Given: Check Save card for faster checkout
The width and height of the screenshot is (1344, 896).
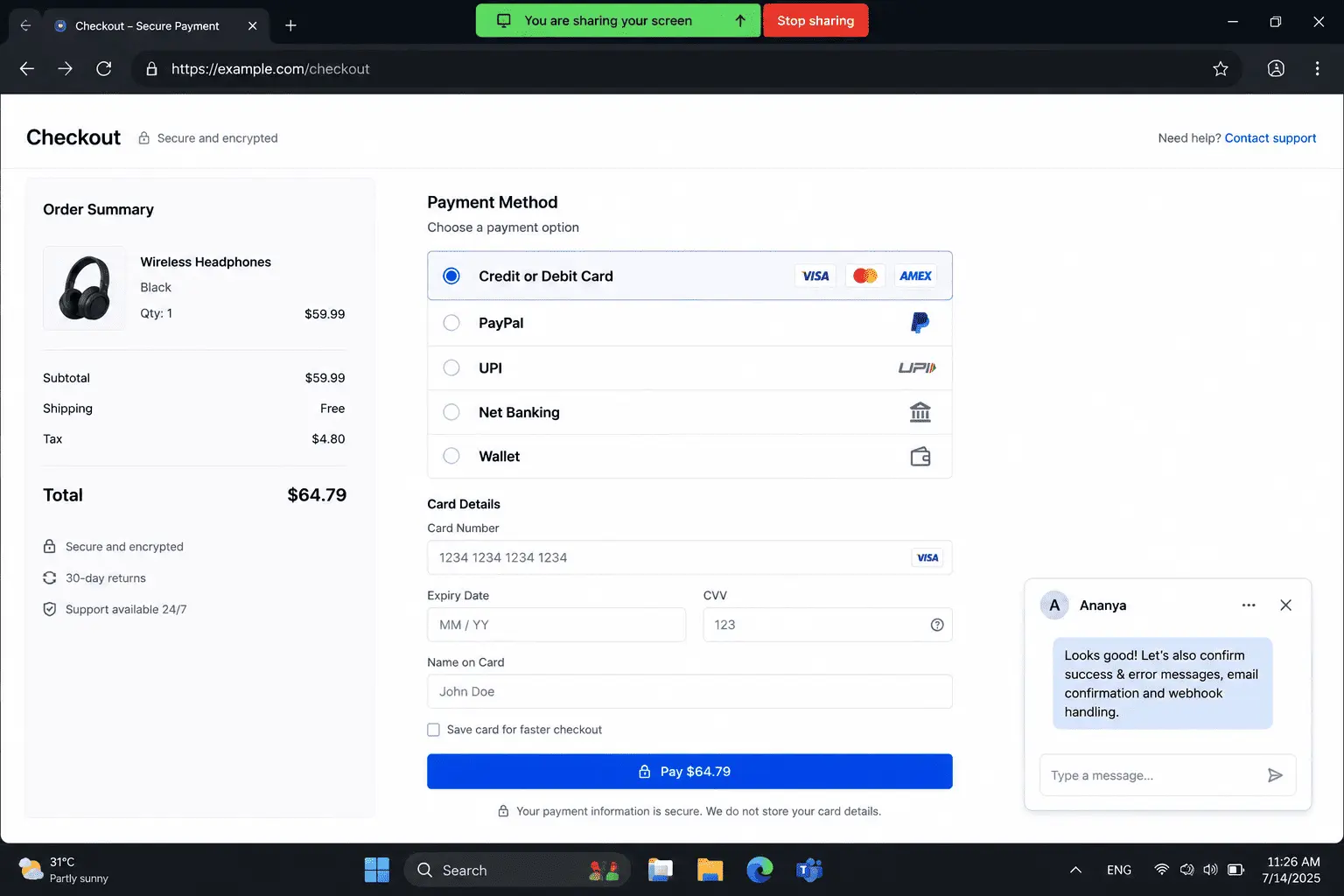Looking at the screenshot, I should click(x=433, y=730).
